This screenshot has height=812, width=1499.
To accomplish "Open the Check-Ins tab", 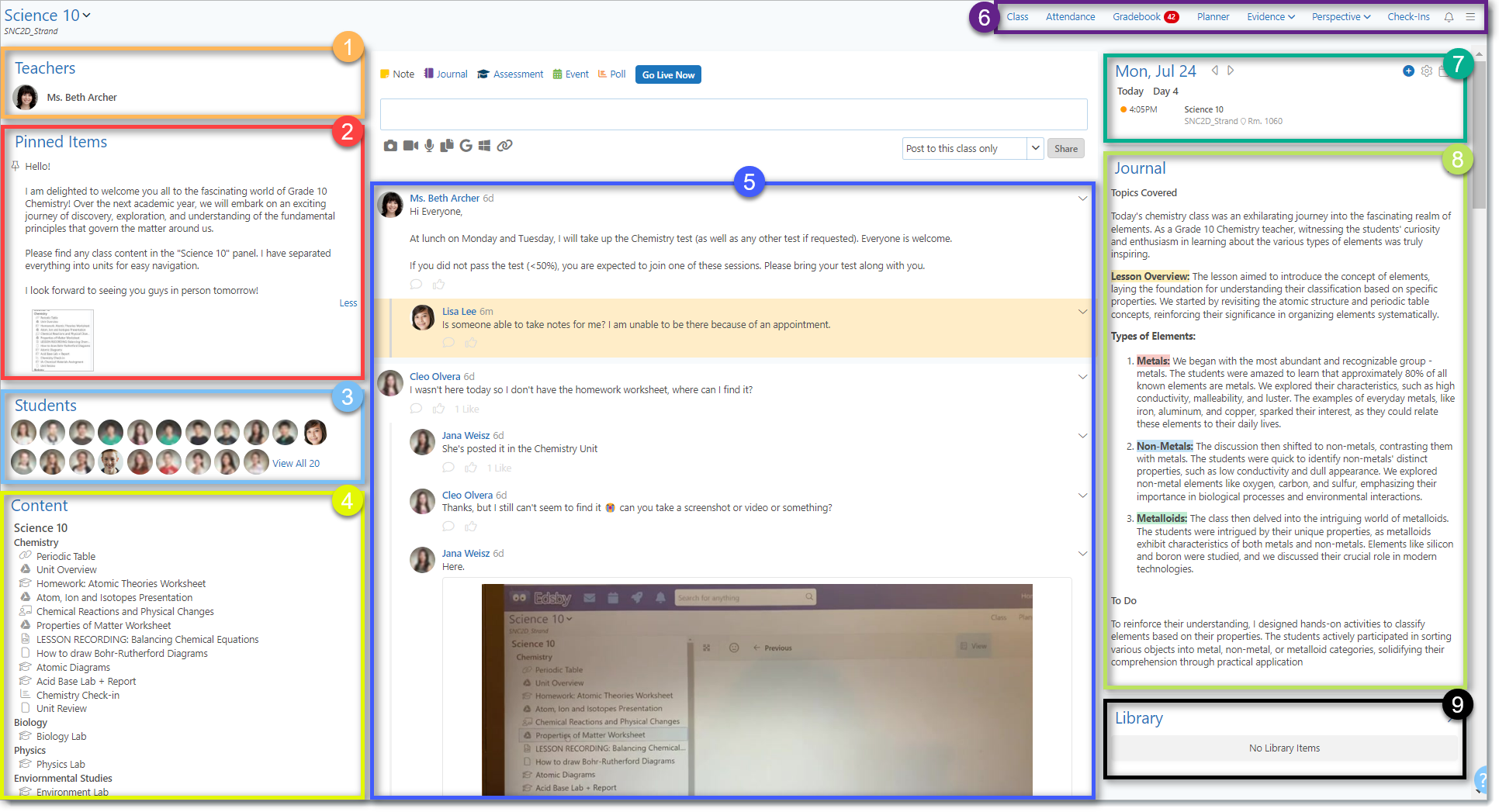I will click(x=1408, y=17).
